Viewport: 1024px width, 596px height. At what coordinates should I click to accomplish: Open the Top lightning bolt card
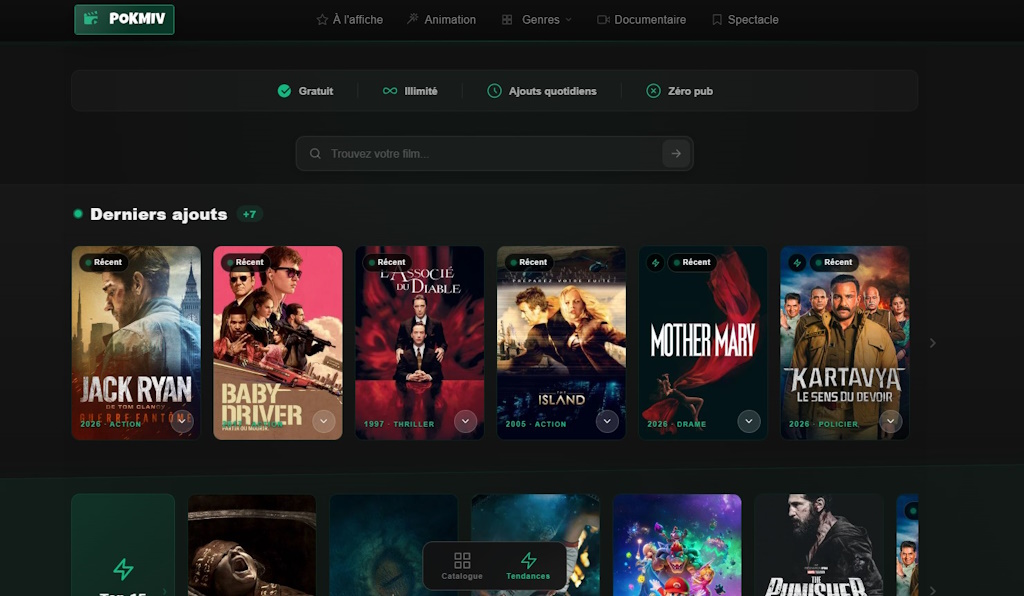(123, 545)
